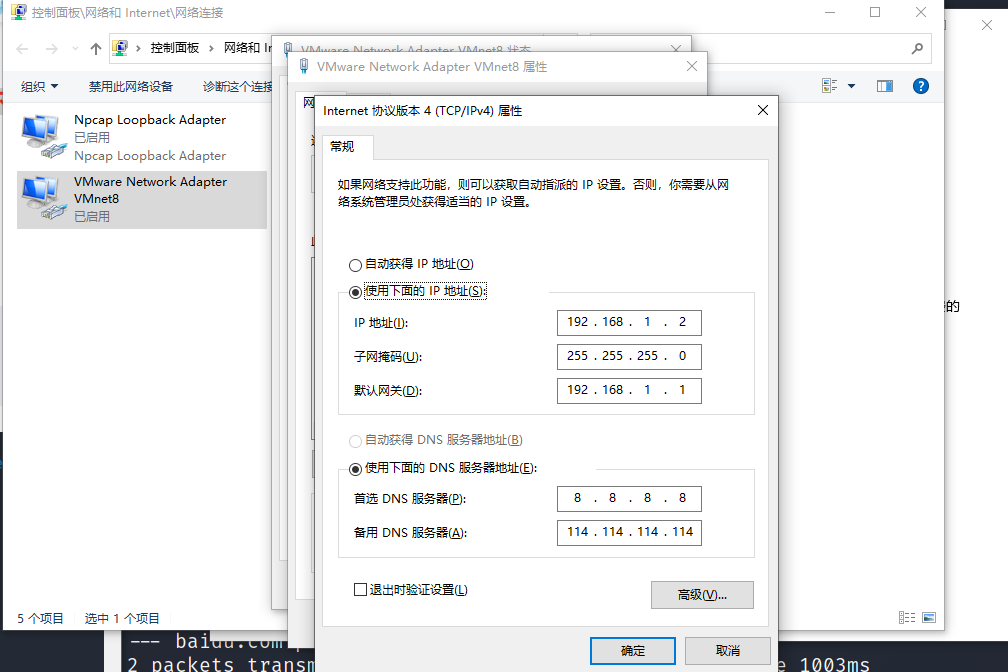Click the 网络和 Internet breadcrumb
The width and height of the screenshot is (1008, 672).
(247, 48)
